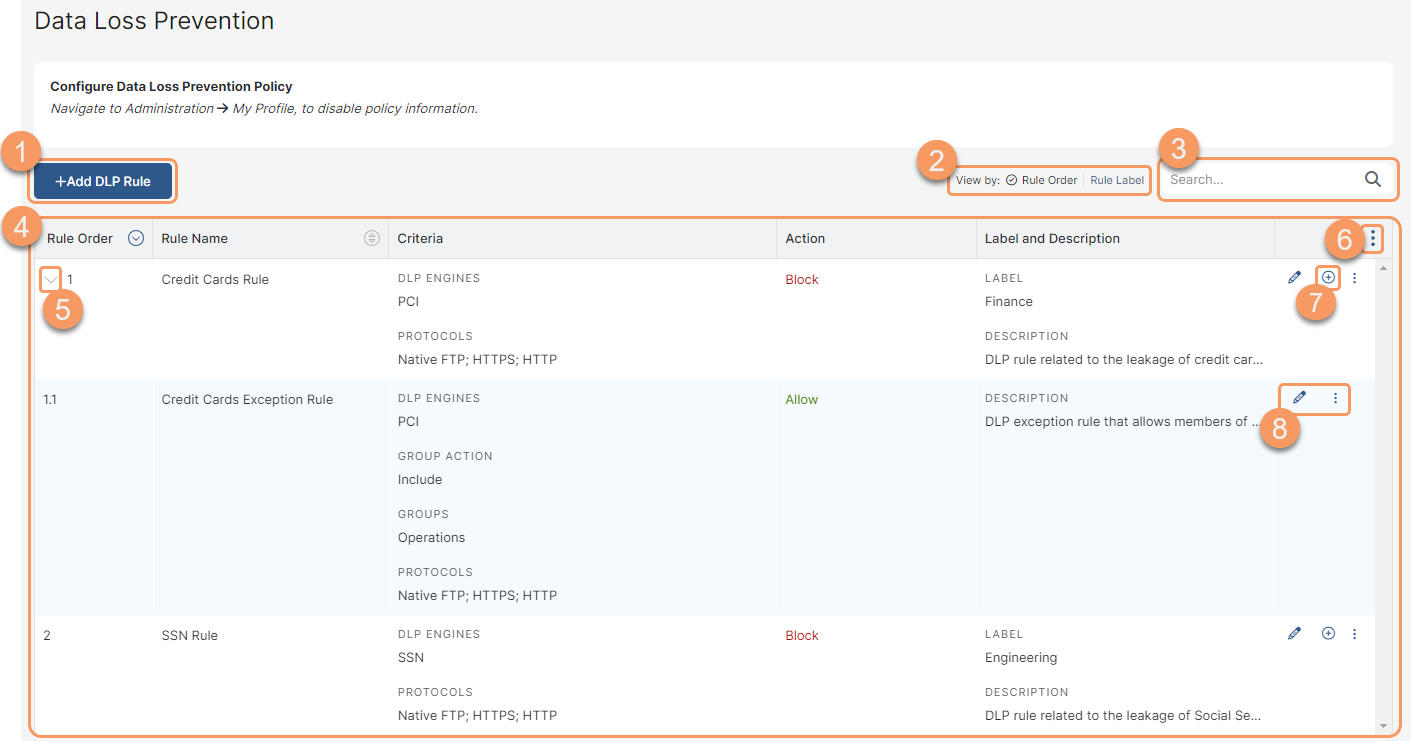Open the more actions menu on Credit Cards Rule
Screen dimensions: 1411x741
[x=1354, y=277]
